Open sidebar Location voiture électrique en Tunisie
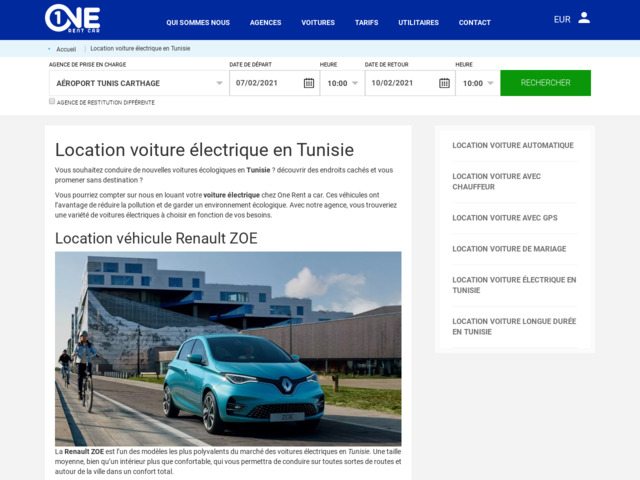Image resolution: width=640 pixels, height=480 pixels. [x=514, y=285]
